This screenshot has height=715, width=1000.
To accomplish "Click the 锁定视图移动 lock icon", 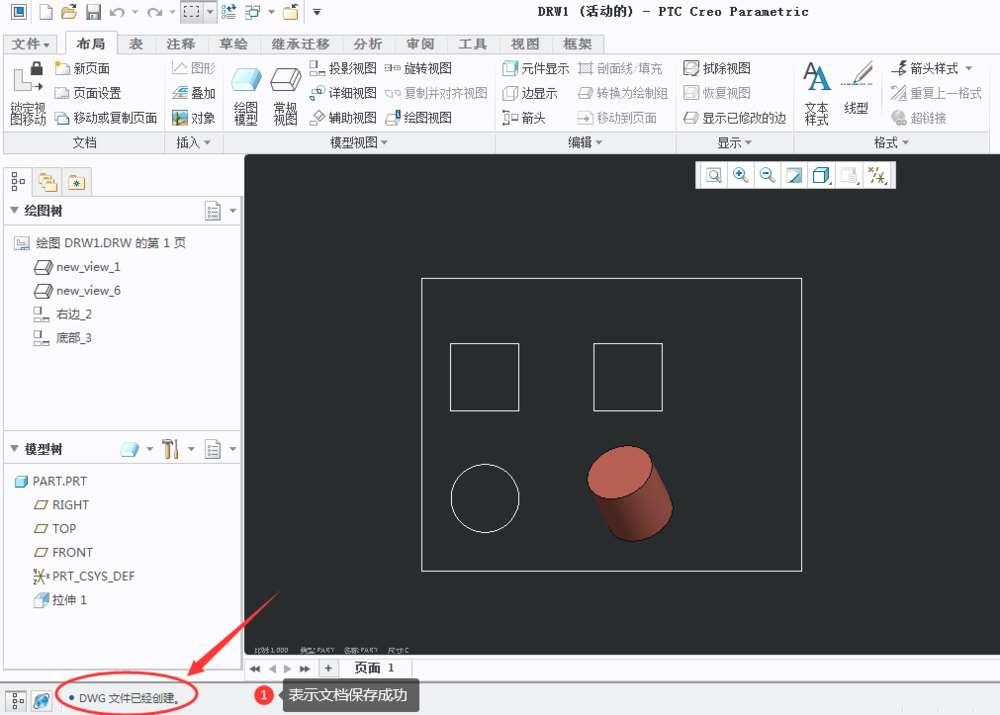I will pos(28,78).
